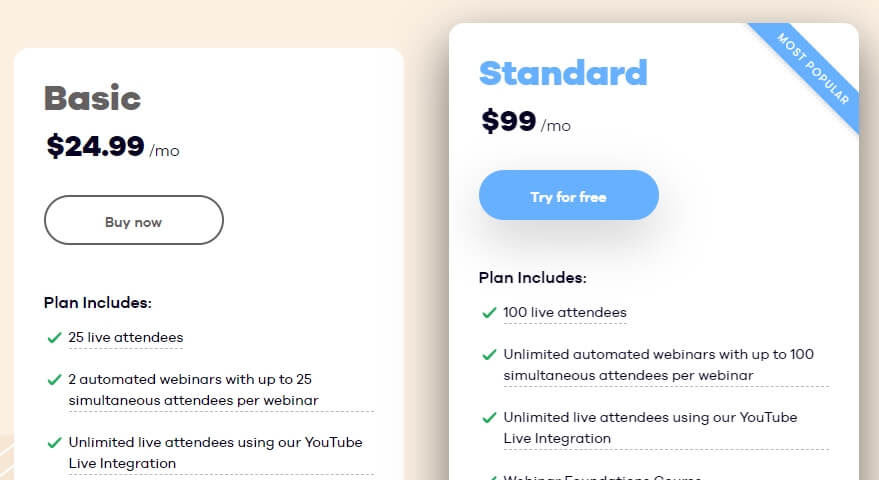Click the Standard plan heading
The image size is (879, 480).
(x=563, y=73)
